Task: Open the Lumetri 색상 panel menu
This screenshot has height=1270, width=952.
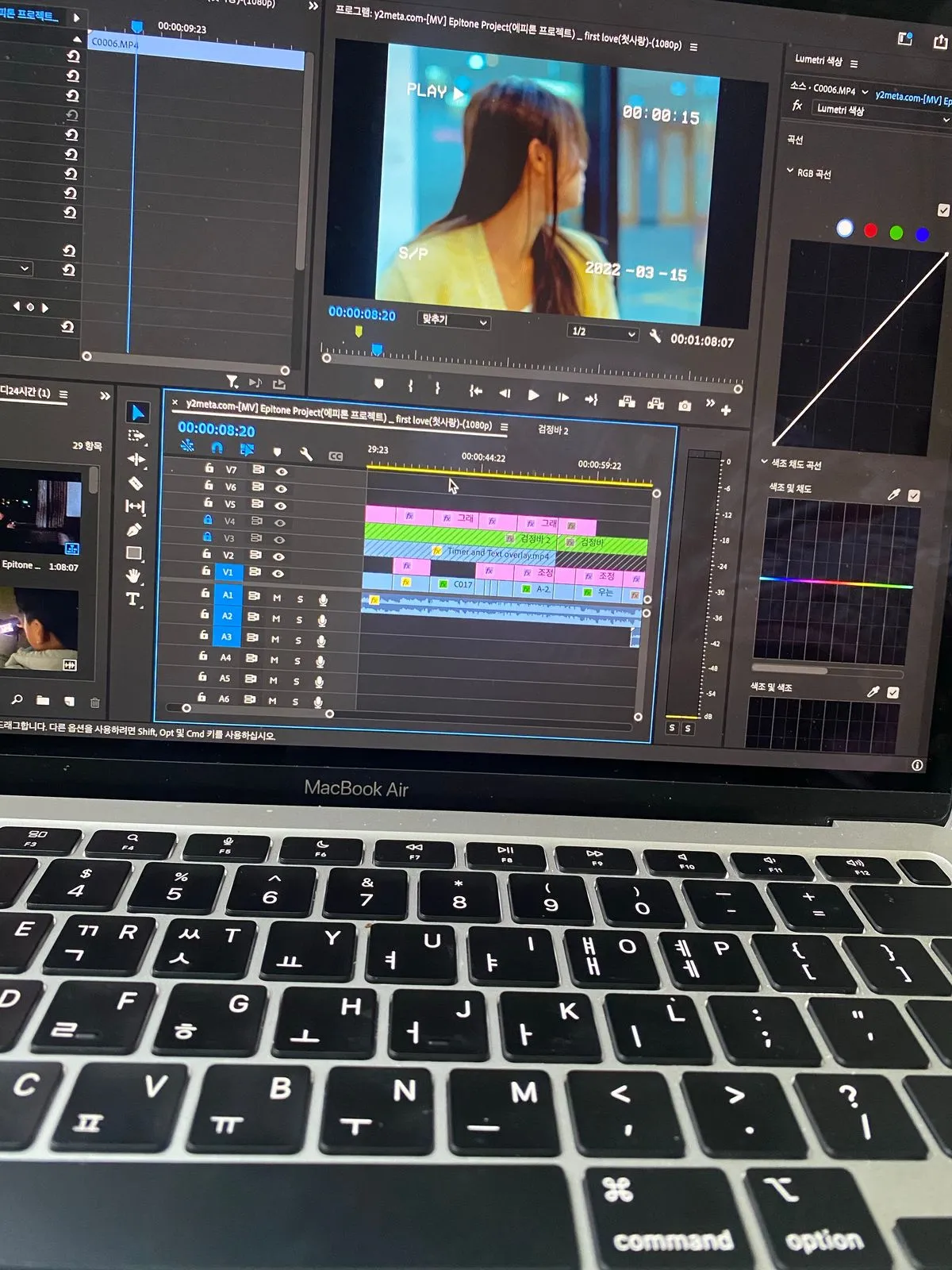Action: point(854,63)
